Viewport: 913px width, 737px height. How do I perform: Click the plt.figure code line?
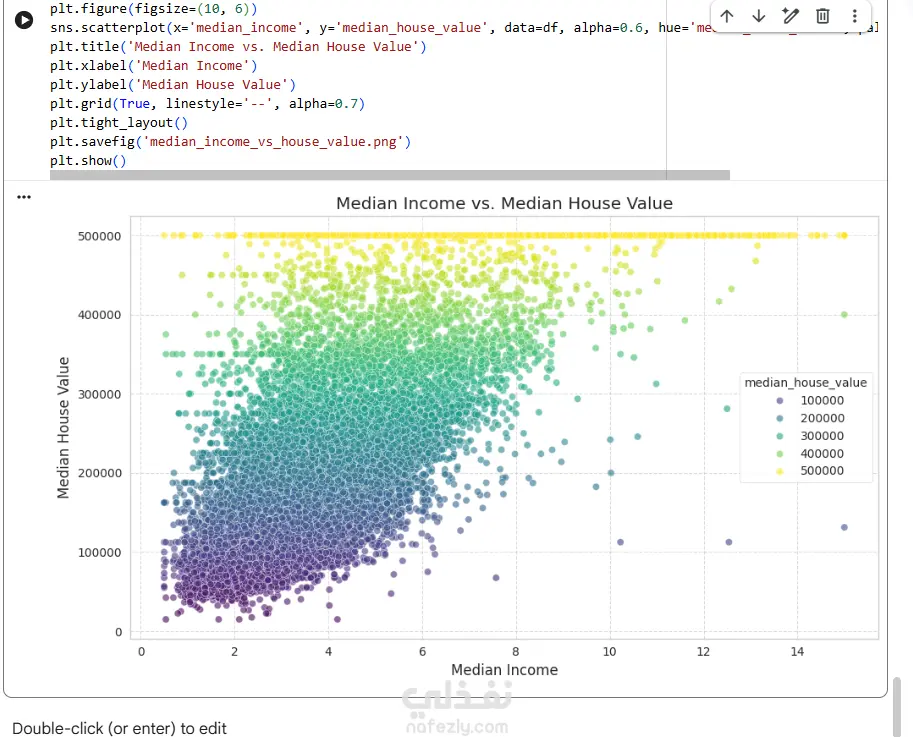[x=154, y=9]
